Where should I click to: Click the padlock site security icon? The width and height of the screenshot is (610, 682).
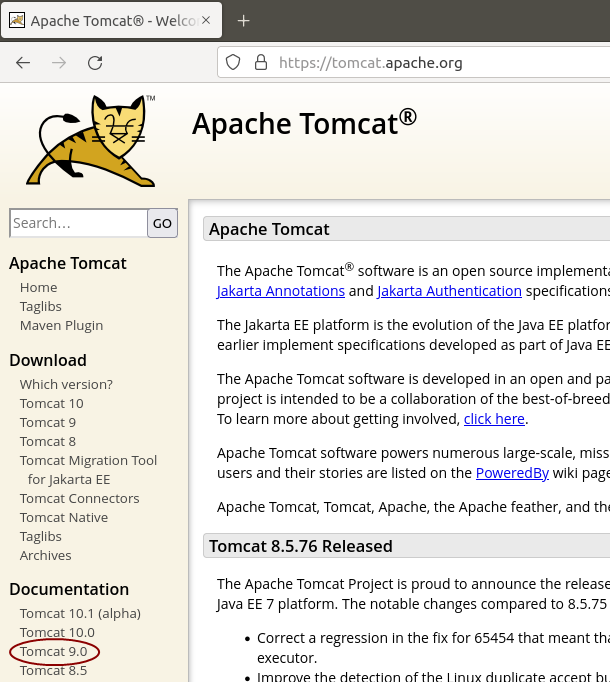pyautogui.click(x=260, y=62)
